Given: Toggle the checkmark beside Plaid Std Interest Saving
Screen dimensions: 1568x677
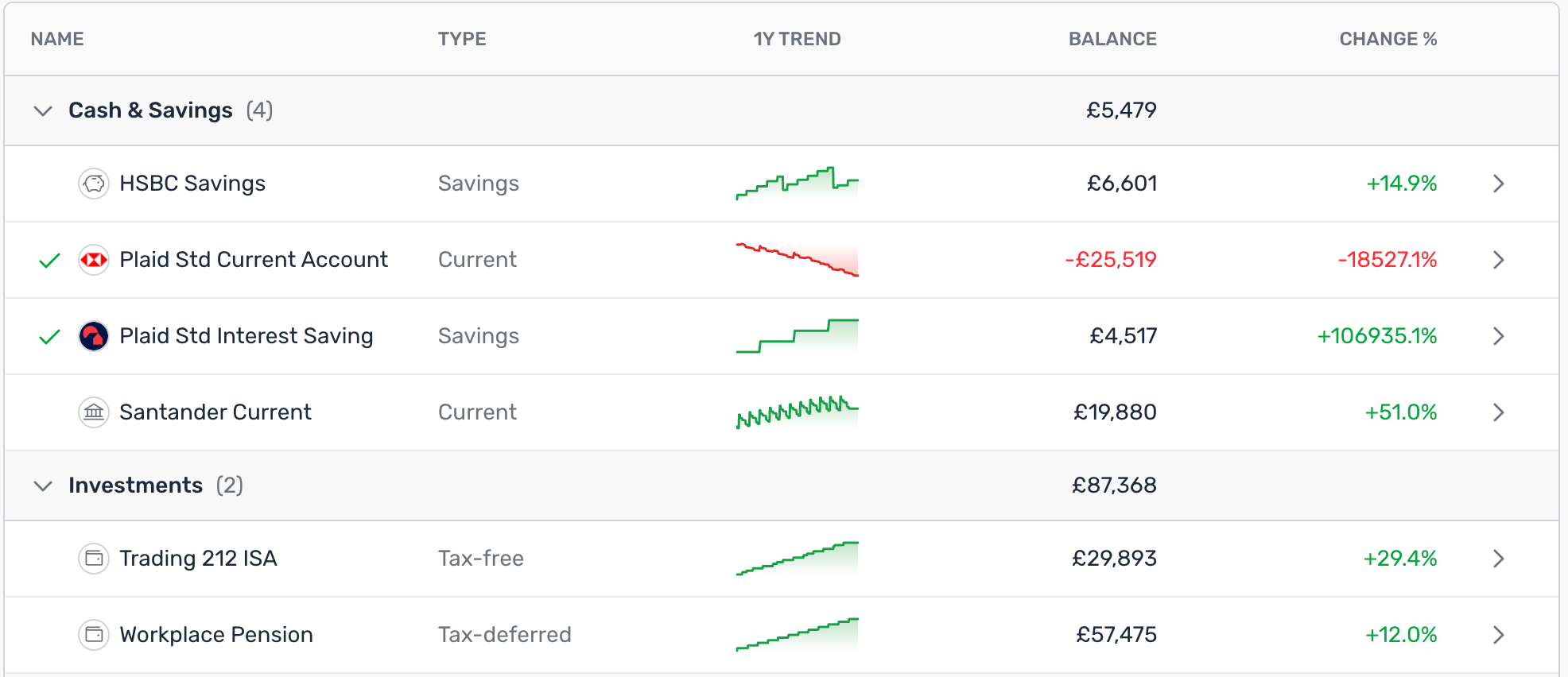Looking at the screenshot, I should [x=48, y=335].
